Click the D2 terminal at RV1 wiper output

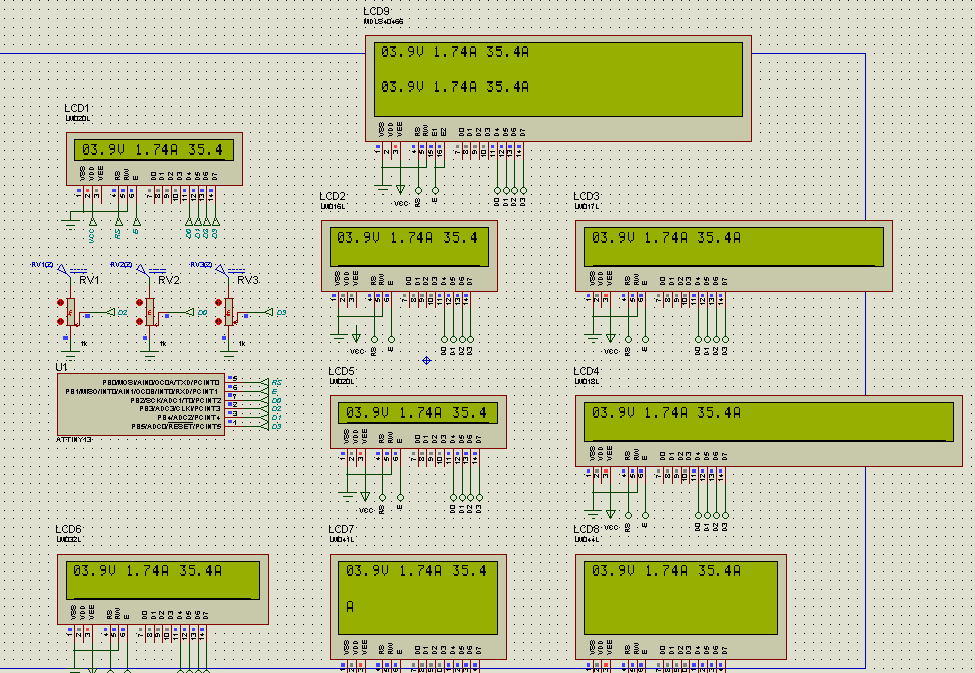click(122, 313)
